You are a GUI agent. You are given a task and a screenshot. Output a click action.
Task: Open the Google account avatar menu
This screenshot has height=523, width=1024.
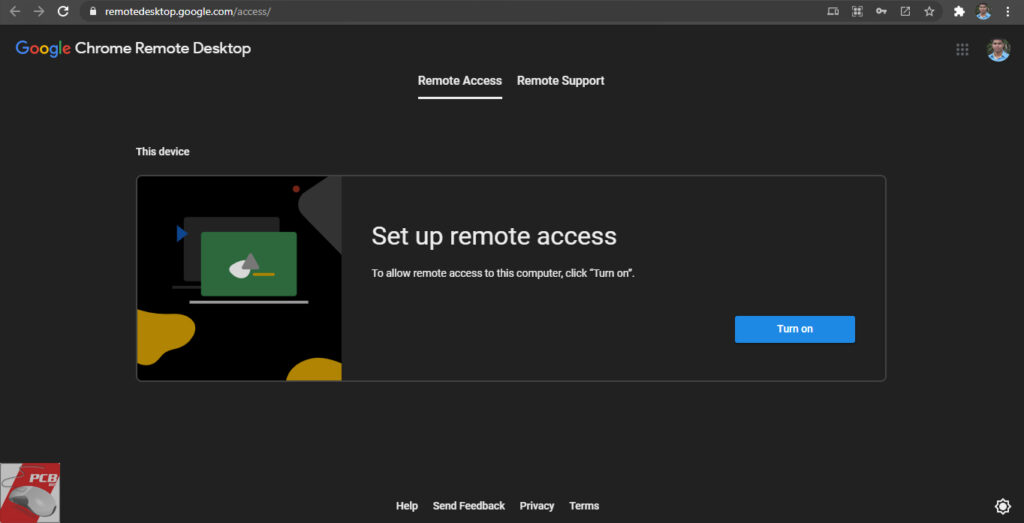coord(998,49)
